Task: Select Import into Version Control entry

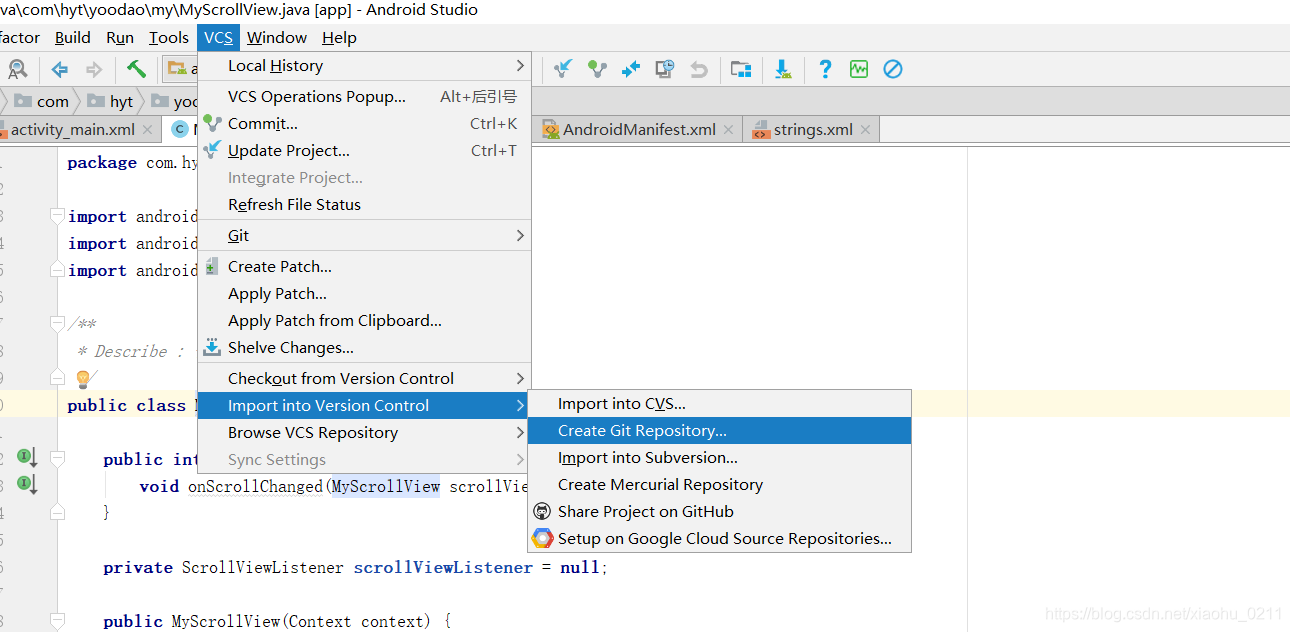Action: pyautogui.click(x=364, y=406)
